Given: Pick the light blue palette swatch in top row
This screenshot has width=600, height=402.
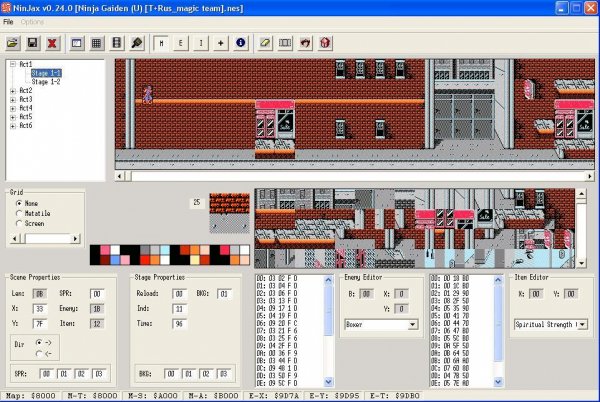Looking at the screenshot, I should pyautogui.click(x=165, y=250).
